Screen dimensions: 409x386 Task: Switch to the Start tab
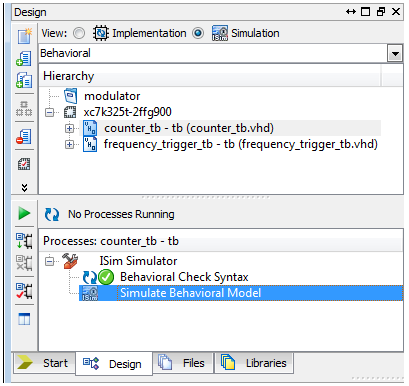pyautogui.click(x=44, y=363)
